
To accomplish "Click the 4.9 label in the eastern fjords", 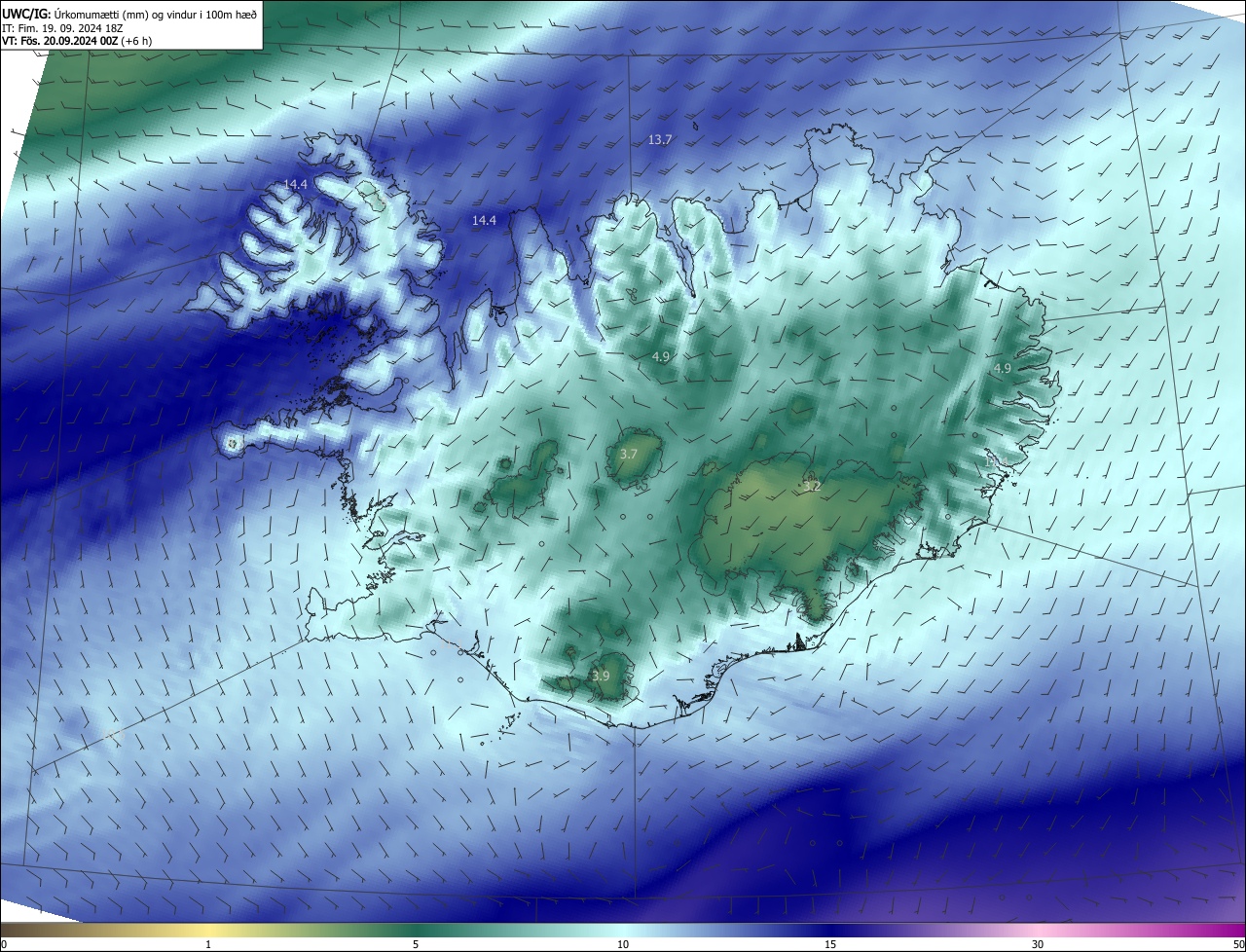I will (x=1002, y=368).
